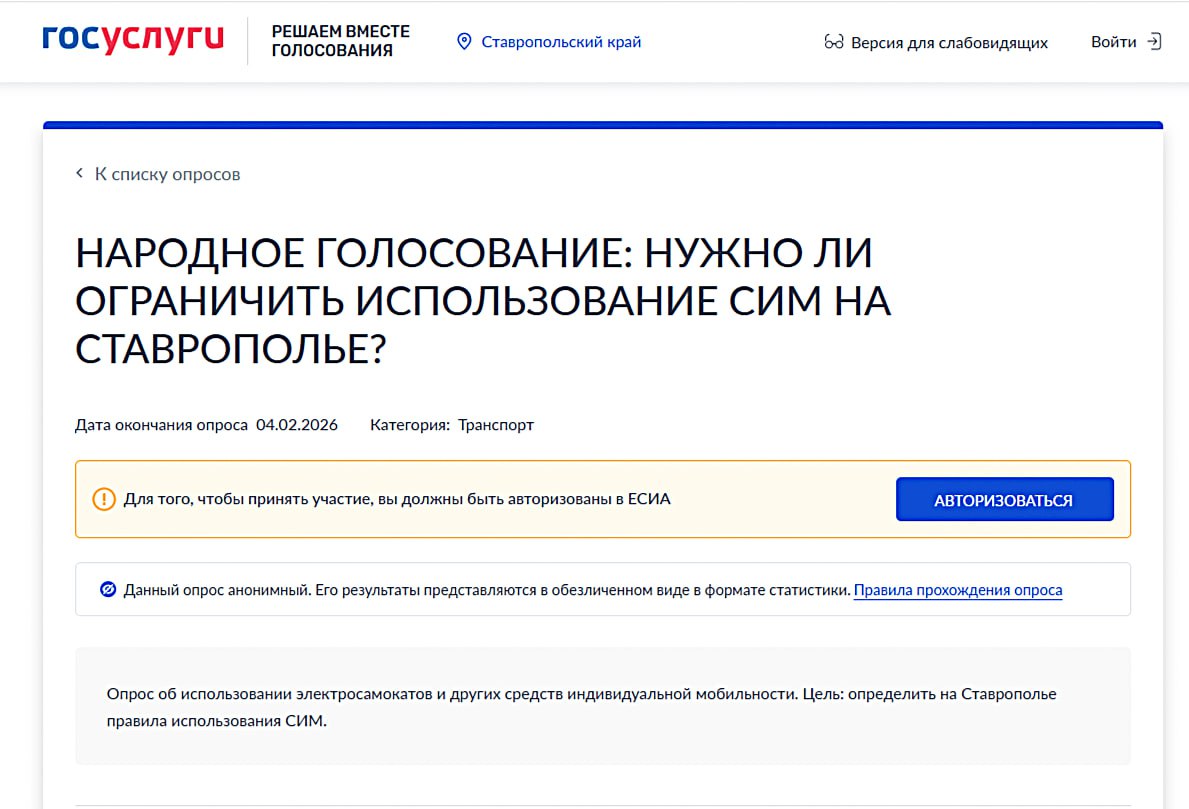Click the poll description about электросамокатов
The width and height of the screenshot is (1189, 809).
pos(581,707)
